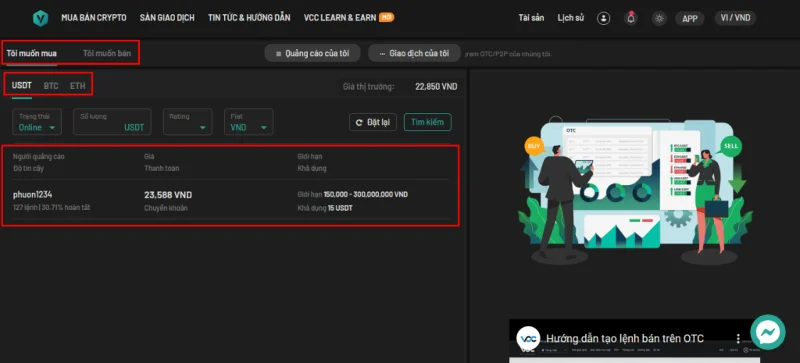
Task: Click the 23,588 VND price
Action: tap(168, 195)
